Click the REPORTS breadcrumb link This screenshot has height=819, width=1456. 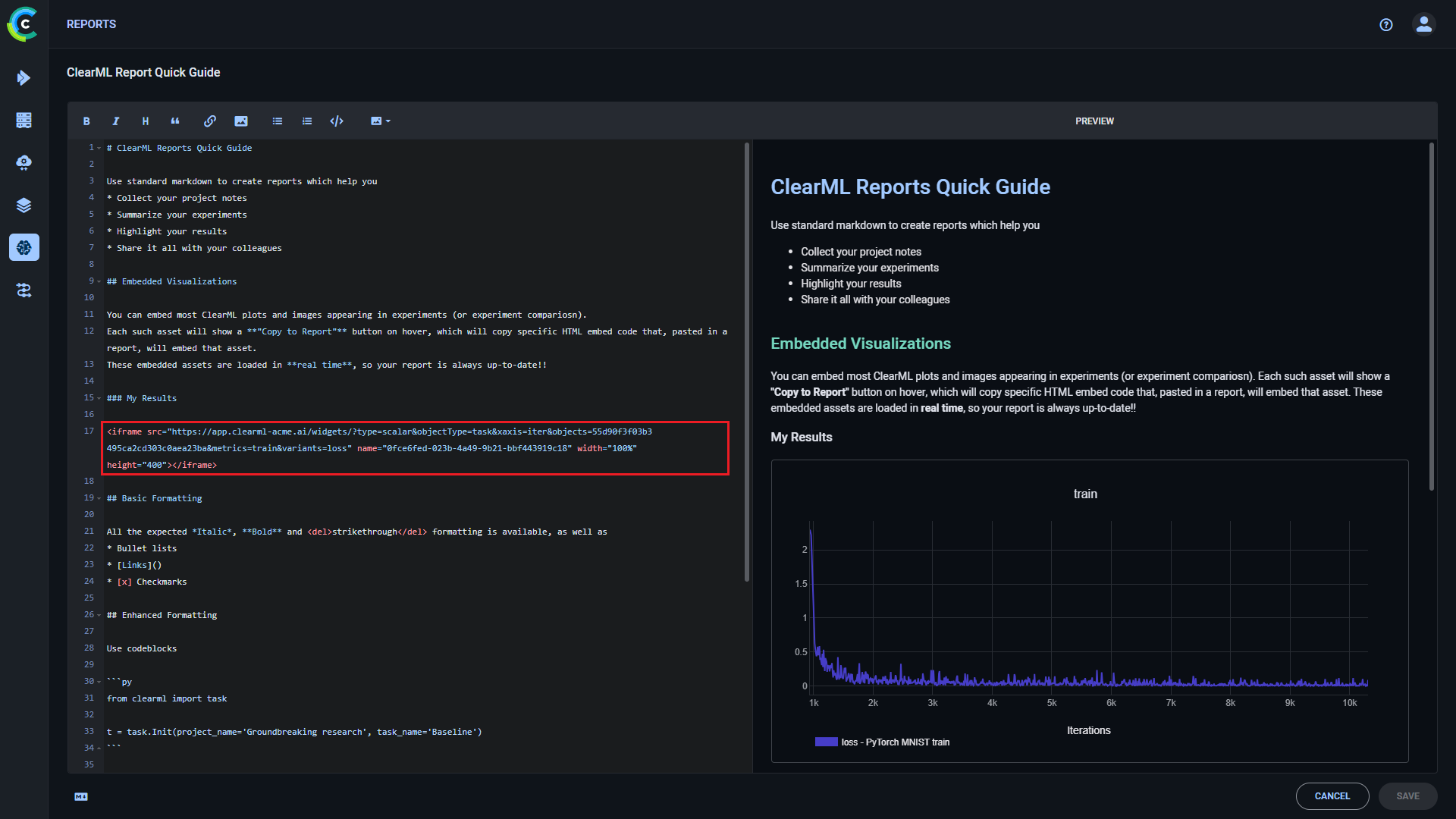click(x=91, y=24)
